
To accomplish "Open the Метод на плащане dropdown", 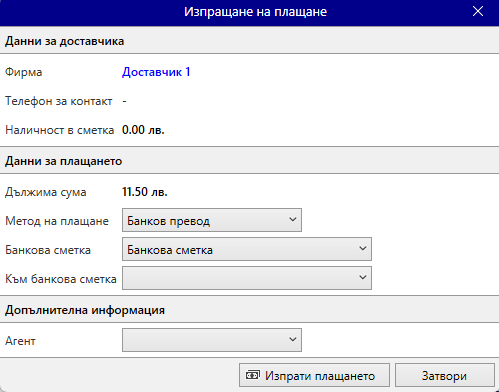I will point(212,220).
